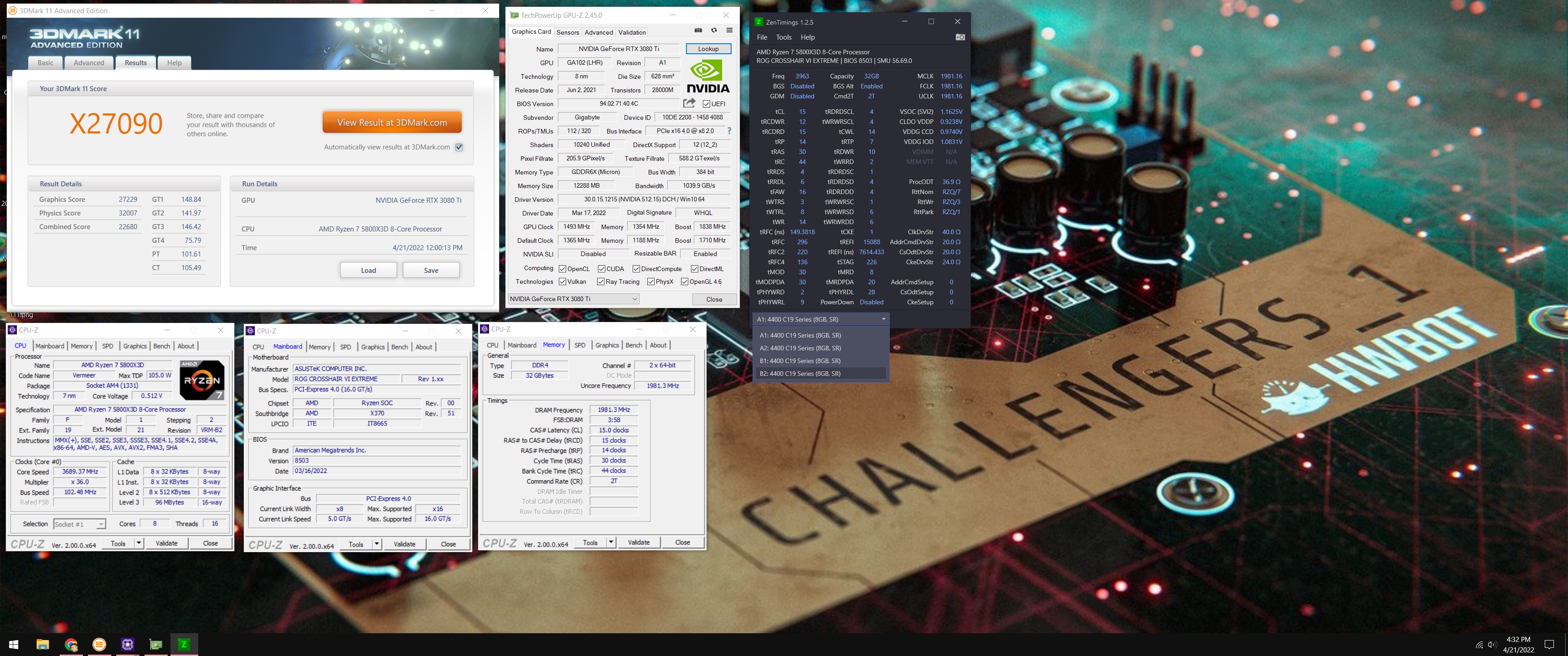The height and width of the screenshot is (656, 1568).
Task: Click the Lookup button in GPU-Z
Action: [708, 49]
